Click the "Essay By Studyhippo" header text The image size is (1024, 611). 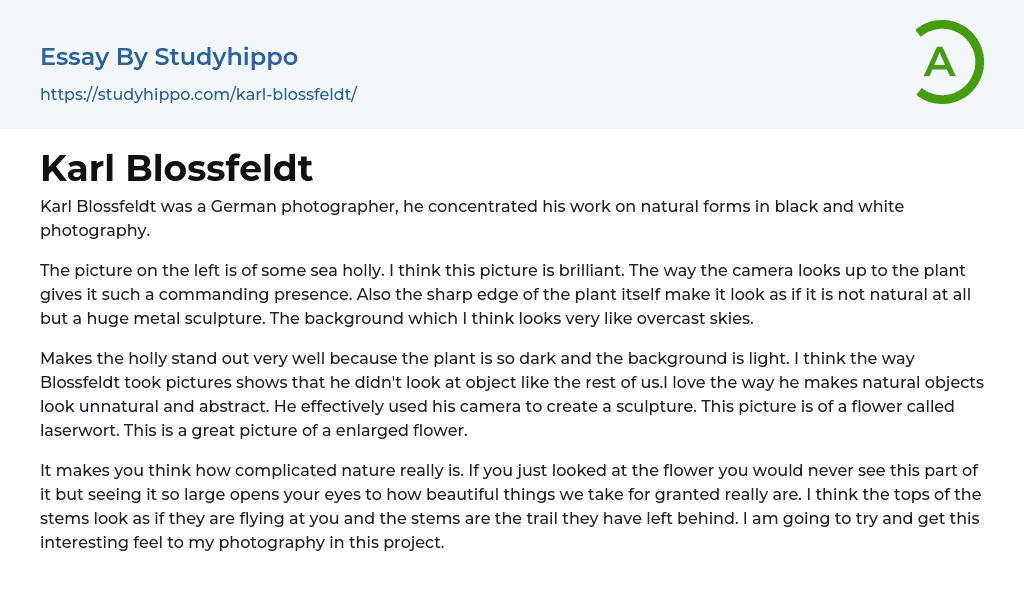[169, 57]
